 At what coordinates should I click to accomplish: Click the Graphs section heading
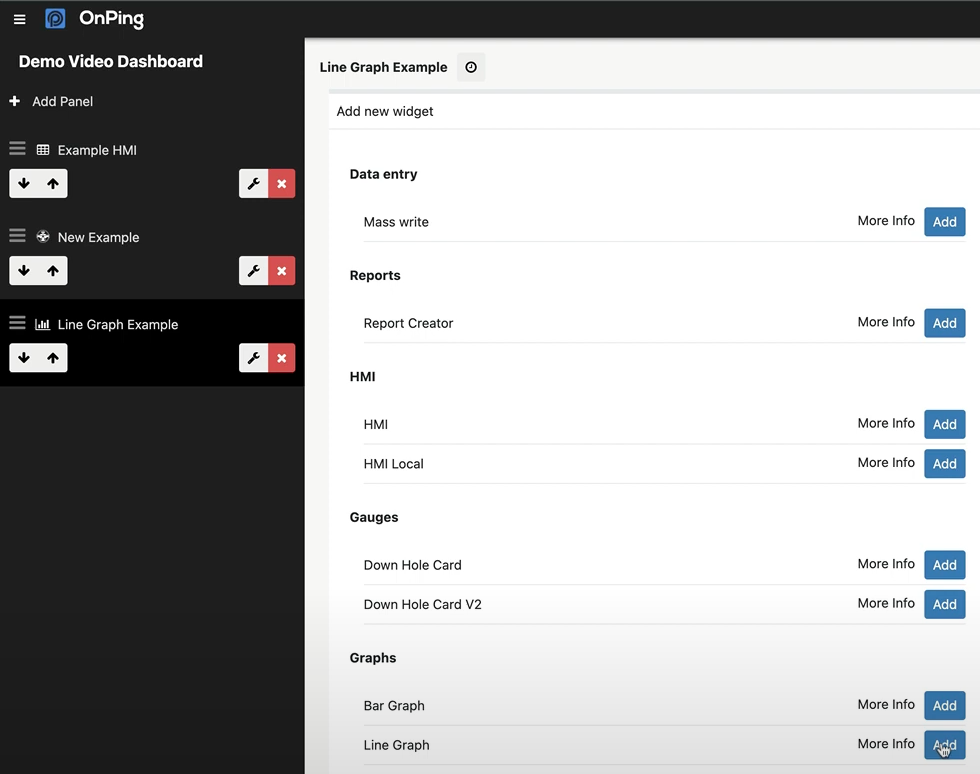tap(372, 658)
